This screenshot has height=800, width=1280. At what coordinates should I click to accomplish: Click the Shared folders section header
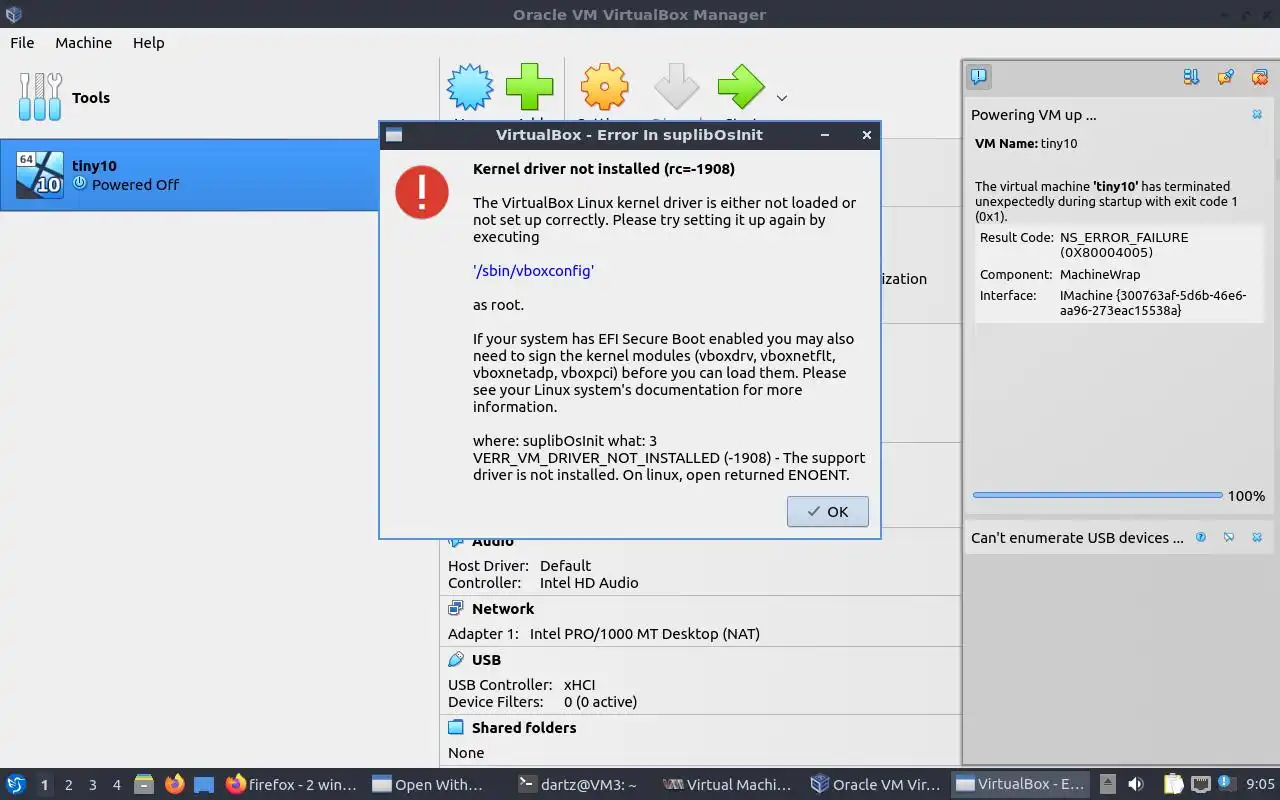click(524, 728)
